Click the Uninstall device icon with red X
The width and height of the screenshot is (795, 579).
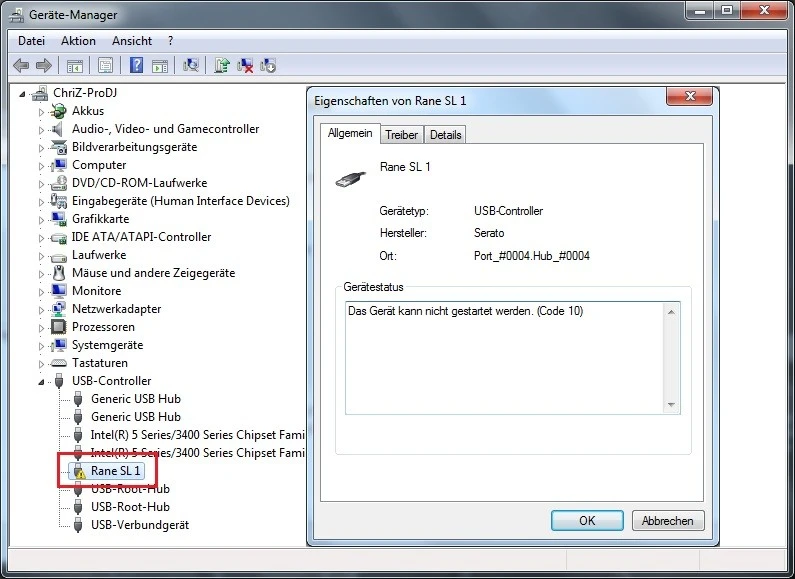pos(245,66)
